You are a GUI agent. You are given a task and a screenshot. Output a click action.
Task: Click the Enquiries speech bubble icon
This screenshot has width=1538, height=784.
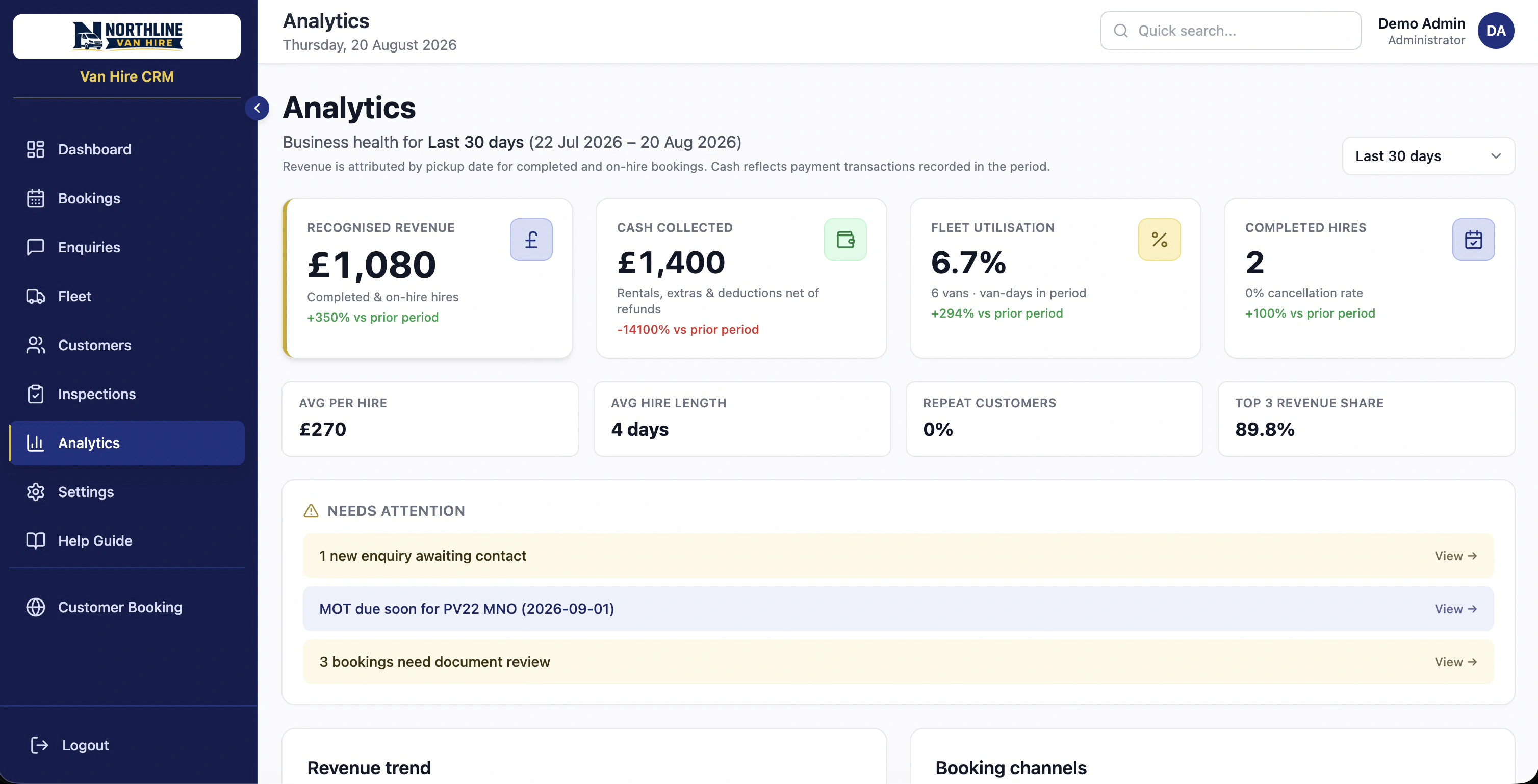point(36,247)
